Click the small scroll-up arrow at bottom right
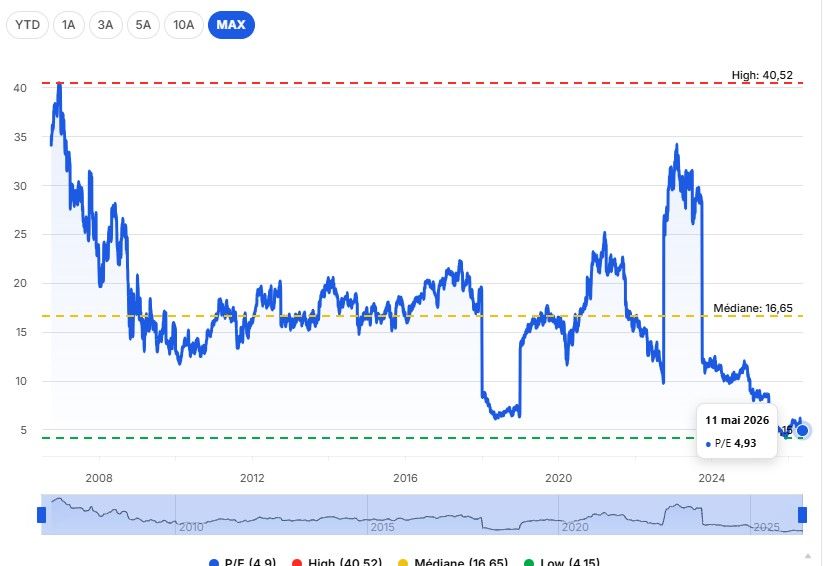The height and width of the screenshot is (566, 827). pos(807,555)
